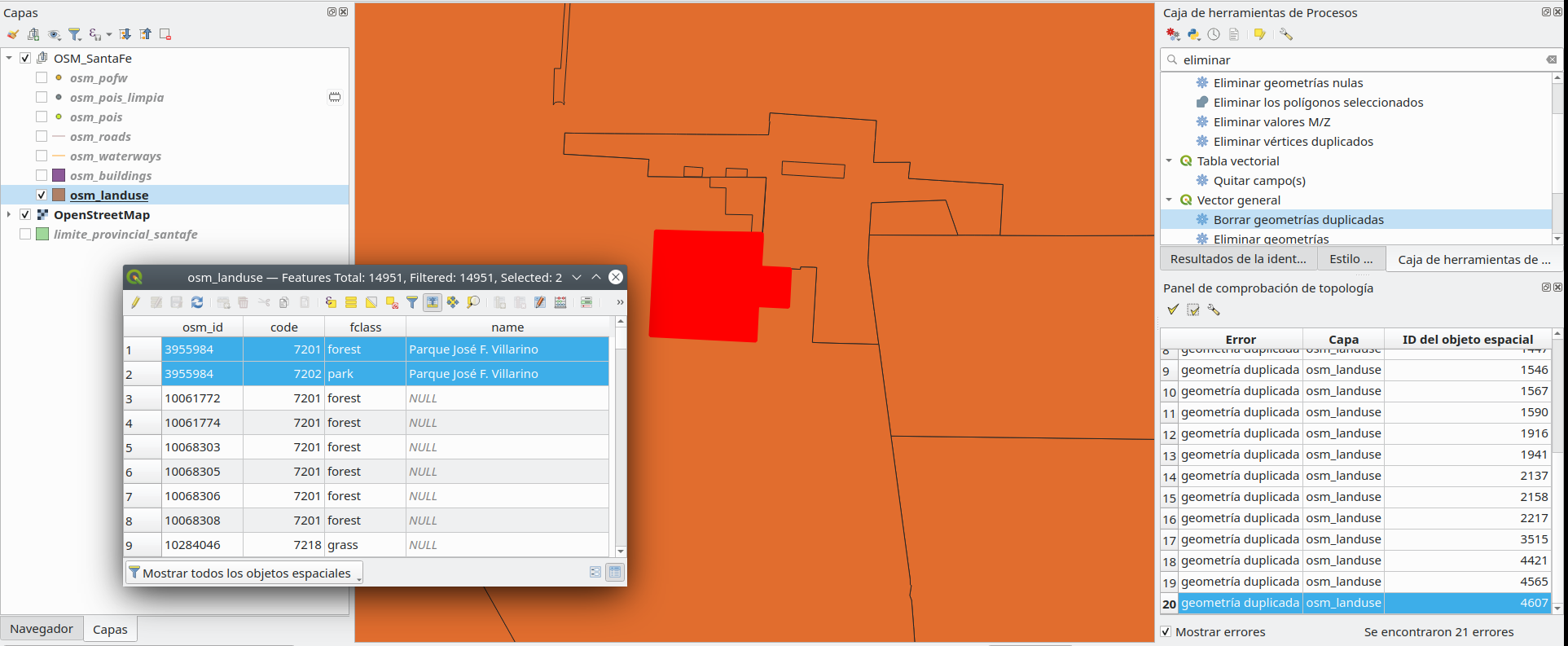
Task: Enable osm_buildings layer checkbox
Action: point(42,175)
